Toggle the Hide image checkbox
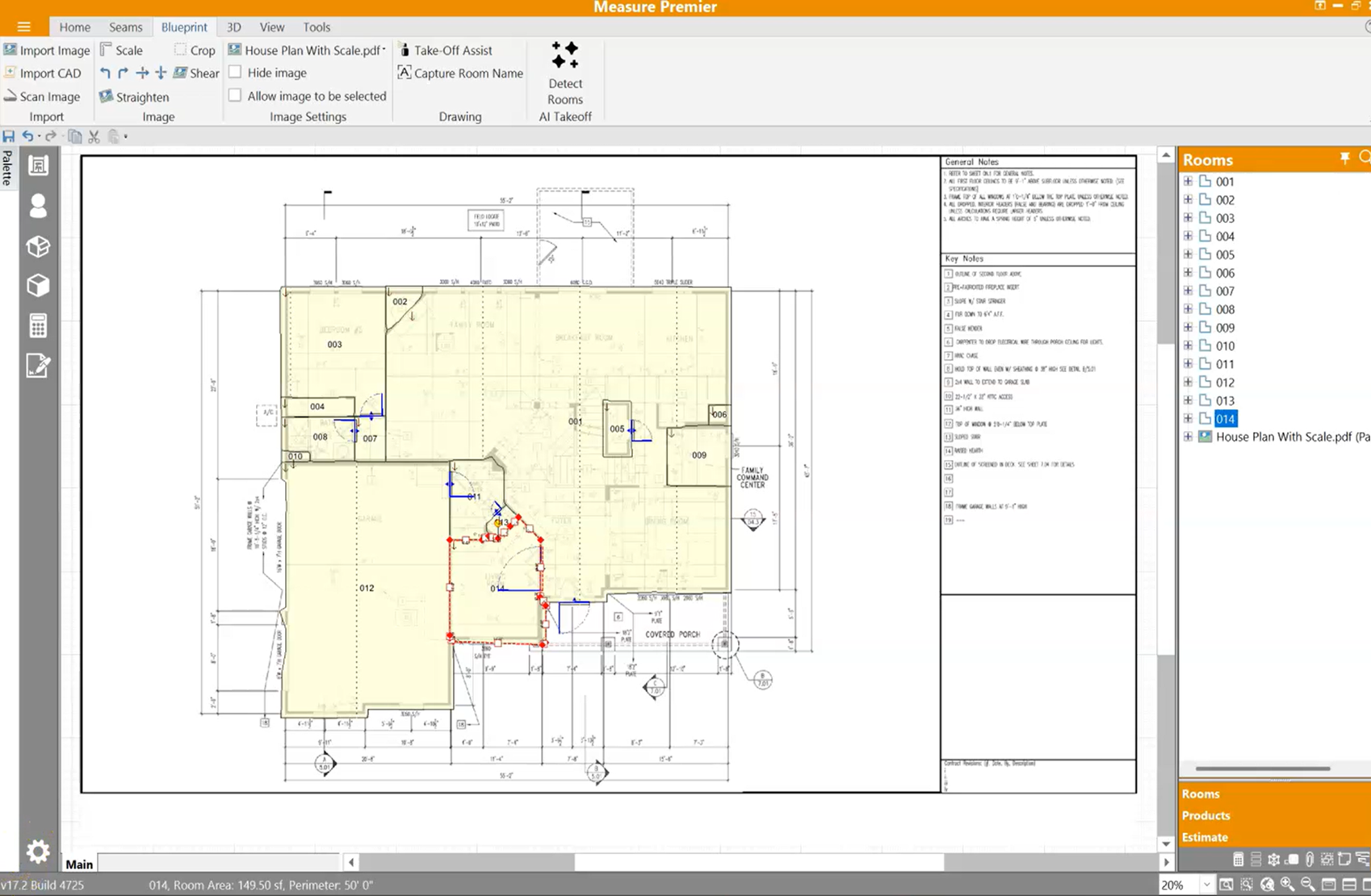1371x896 pixels. 235,72
